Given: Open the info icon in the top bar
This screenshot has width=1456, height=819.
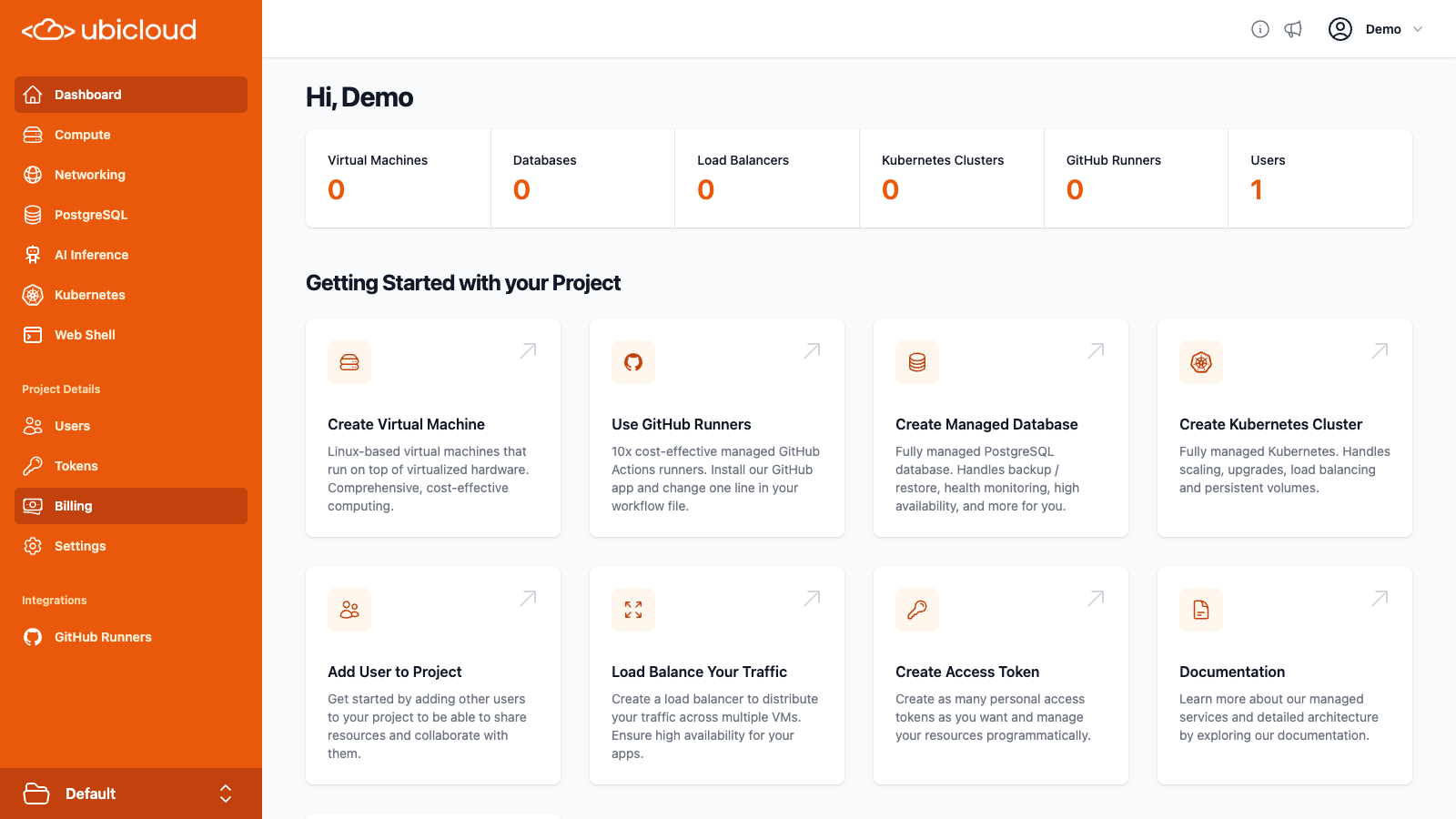Looking at the screenshot, I should click(x=1260, y=28).
